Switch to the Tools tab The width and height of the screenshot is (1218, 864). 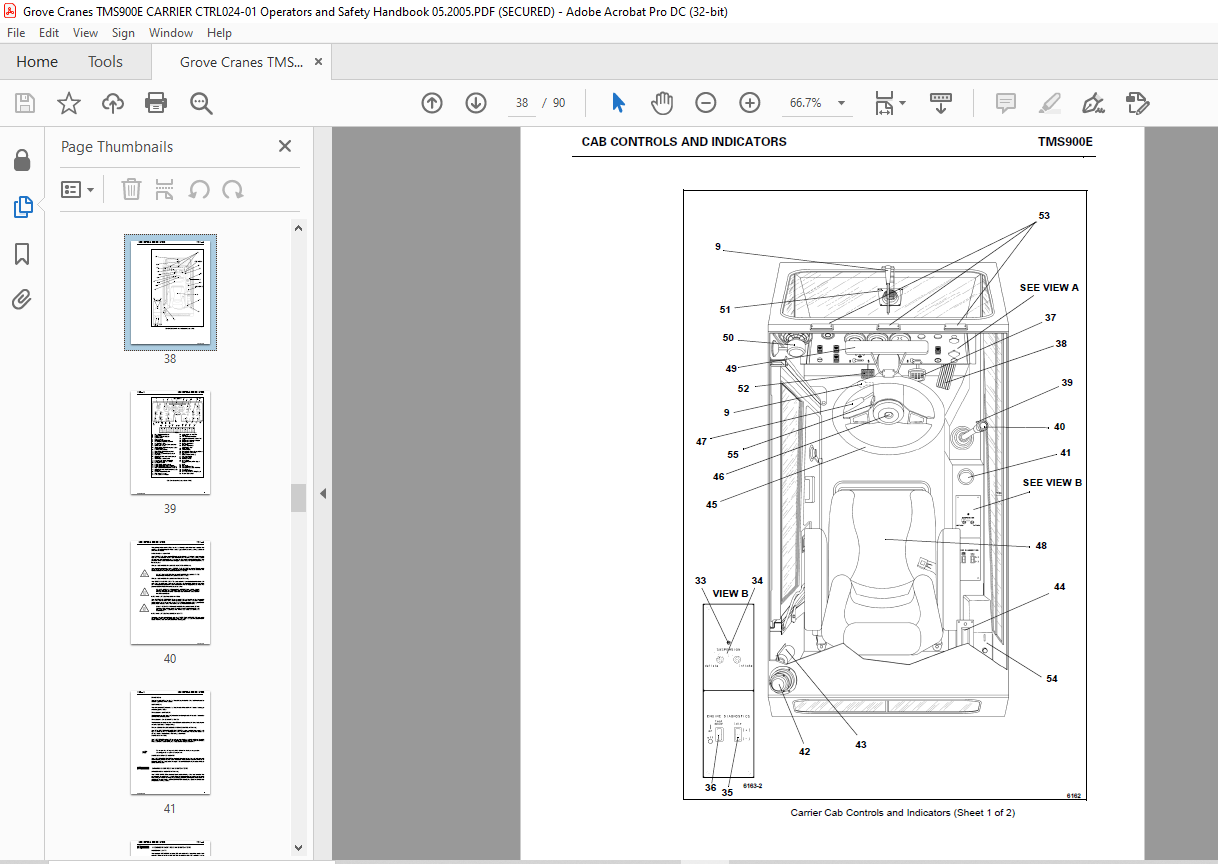(x=105, y=62)
